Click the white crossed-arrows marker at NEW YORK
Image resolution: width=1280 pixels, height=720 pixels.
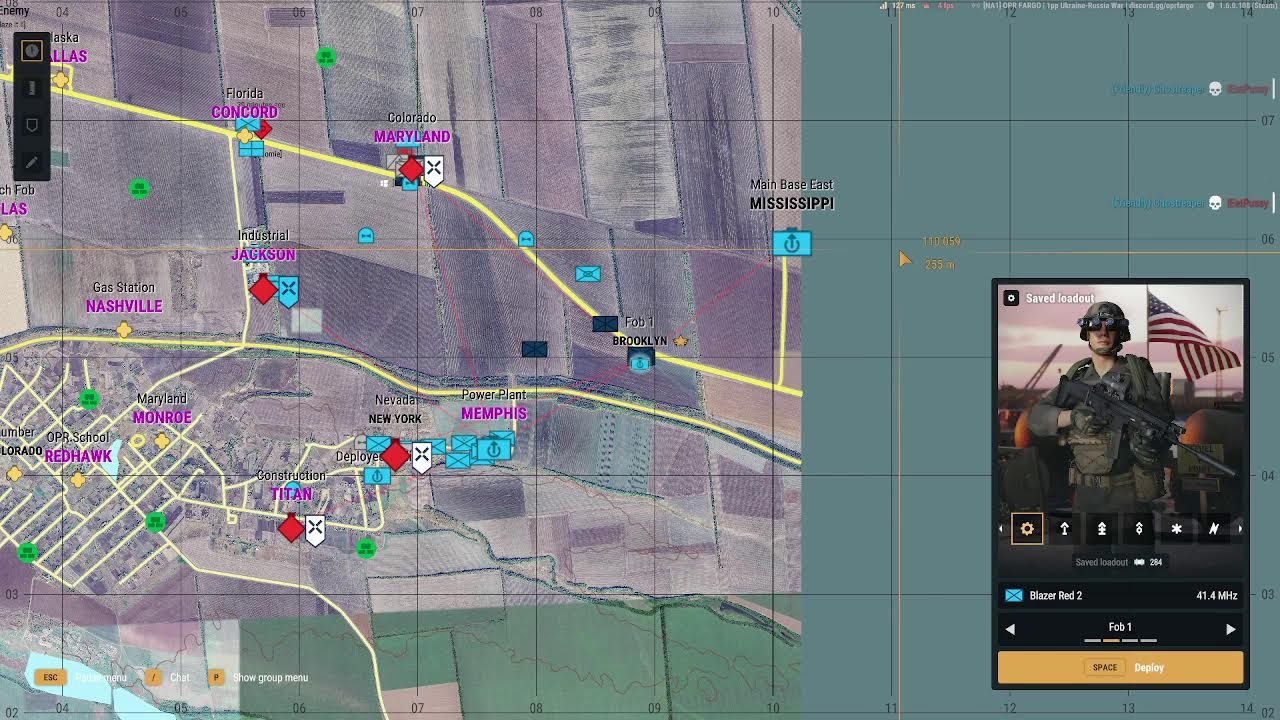pyautogui.click(x=422, y=457)
